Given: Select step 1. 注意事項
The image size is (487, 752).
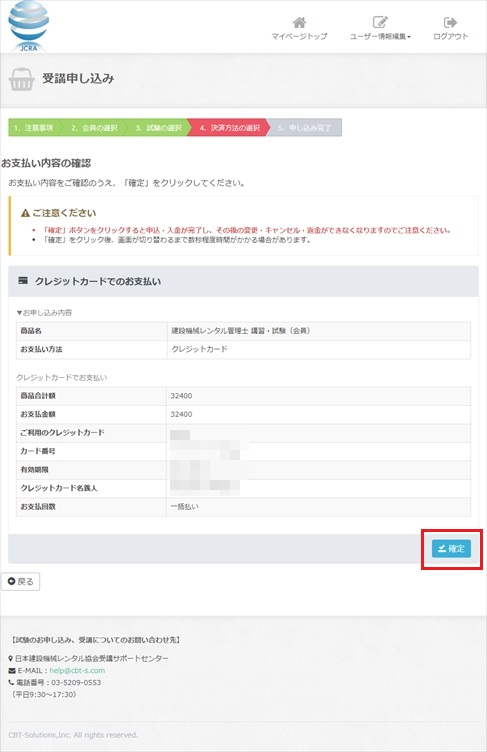Looking at the screenshot, I should pos(33,128).
